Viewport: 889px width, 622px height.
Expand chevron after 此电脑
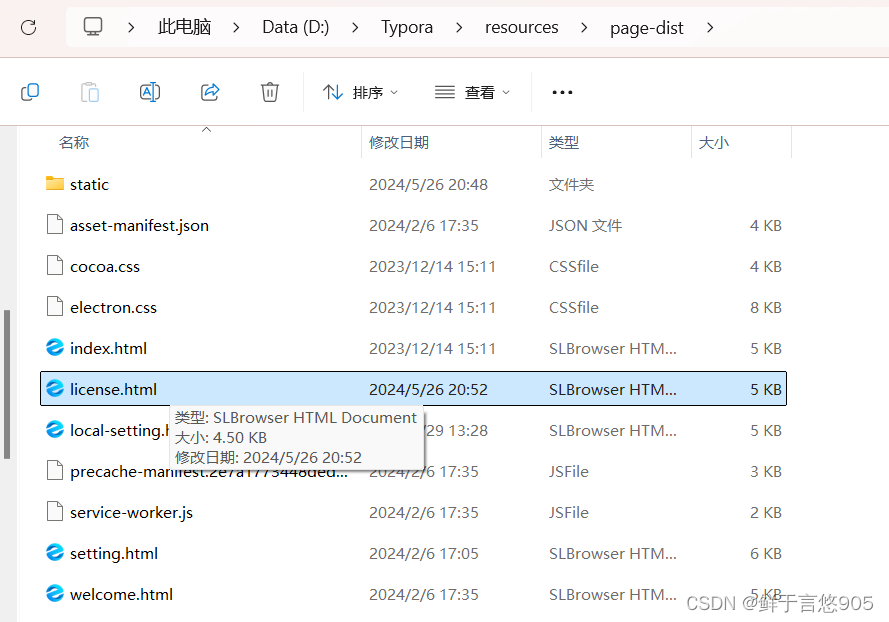coord(237,27)
